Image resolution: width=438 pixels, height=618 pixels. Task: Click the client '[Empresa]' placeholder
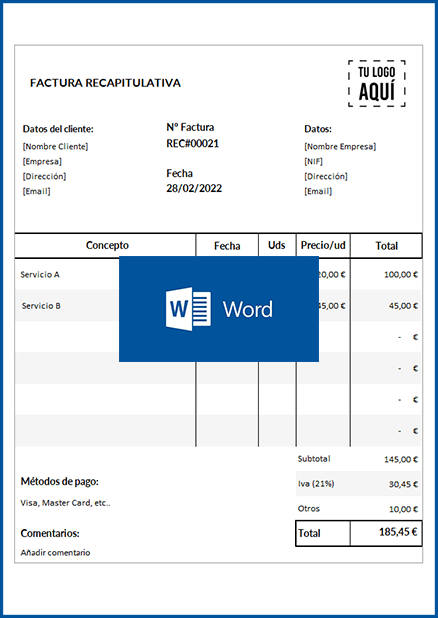tap(42, 161)
